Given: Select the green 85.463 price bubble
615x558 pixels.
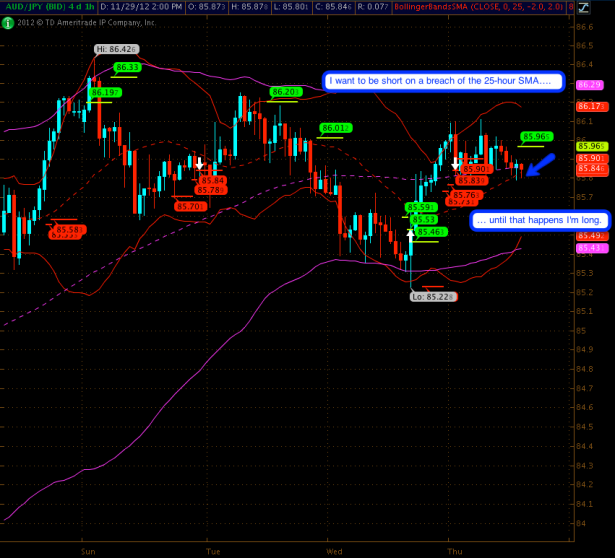Looking at the screenshot, I should coord(431,232).
